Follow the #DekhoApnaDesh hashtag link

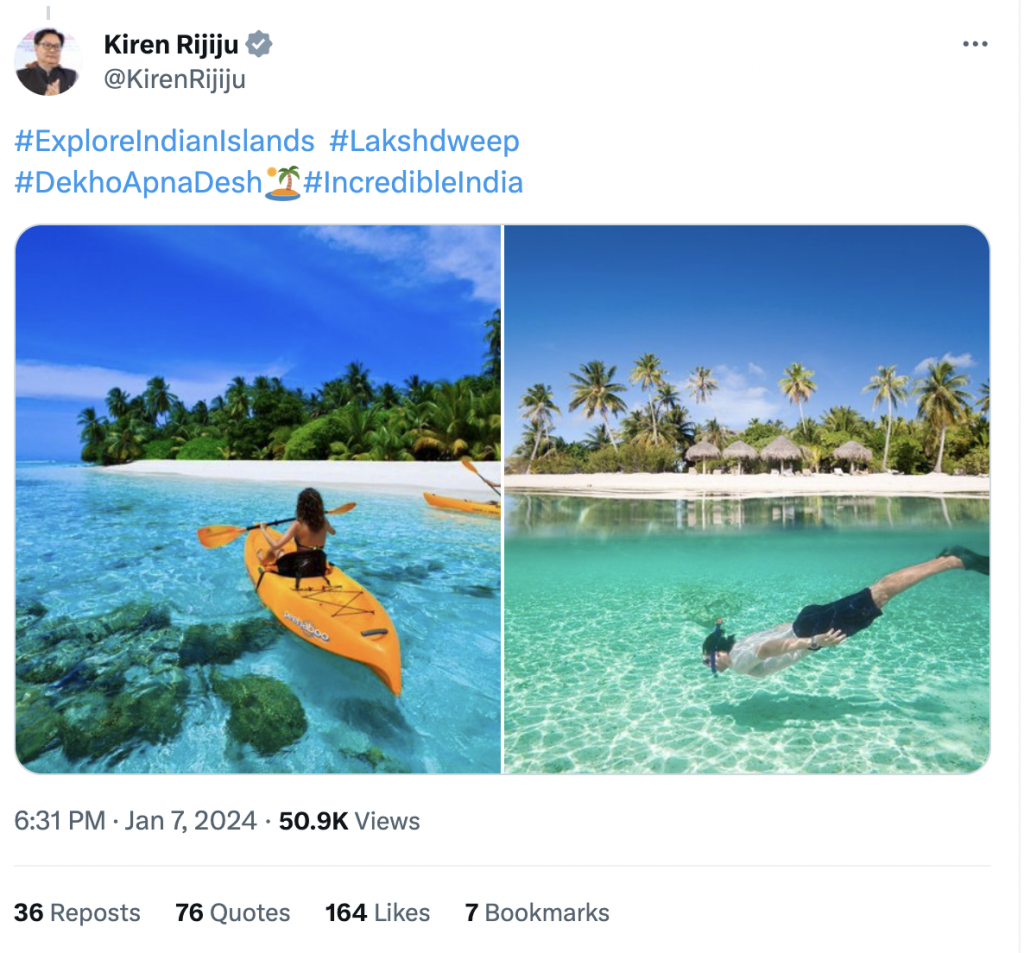coord(138,183)
